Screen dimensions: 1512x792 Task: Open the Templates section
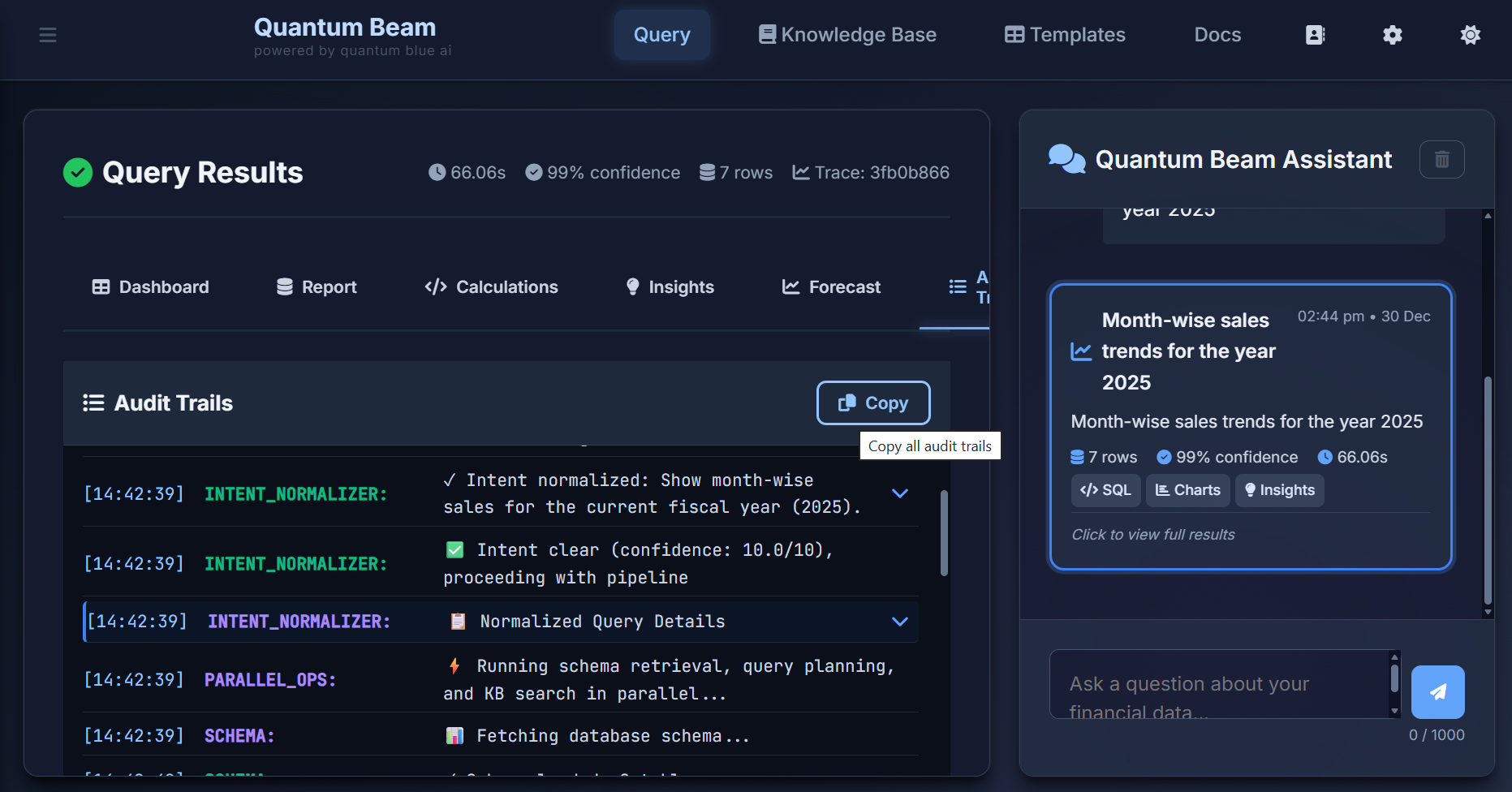[1065, 35]
